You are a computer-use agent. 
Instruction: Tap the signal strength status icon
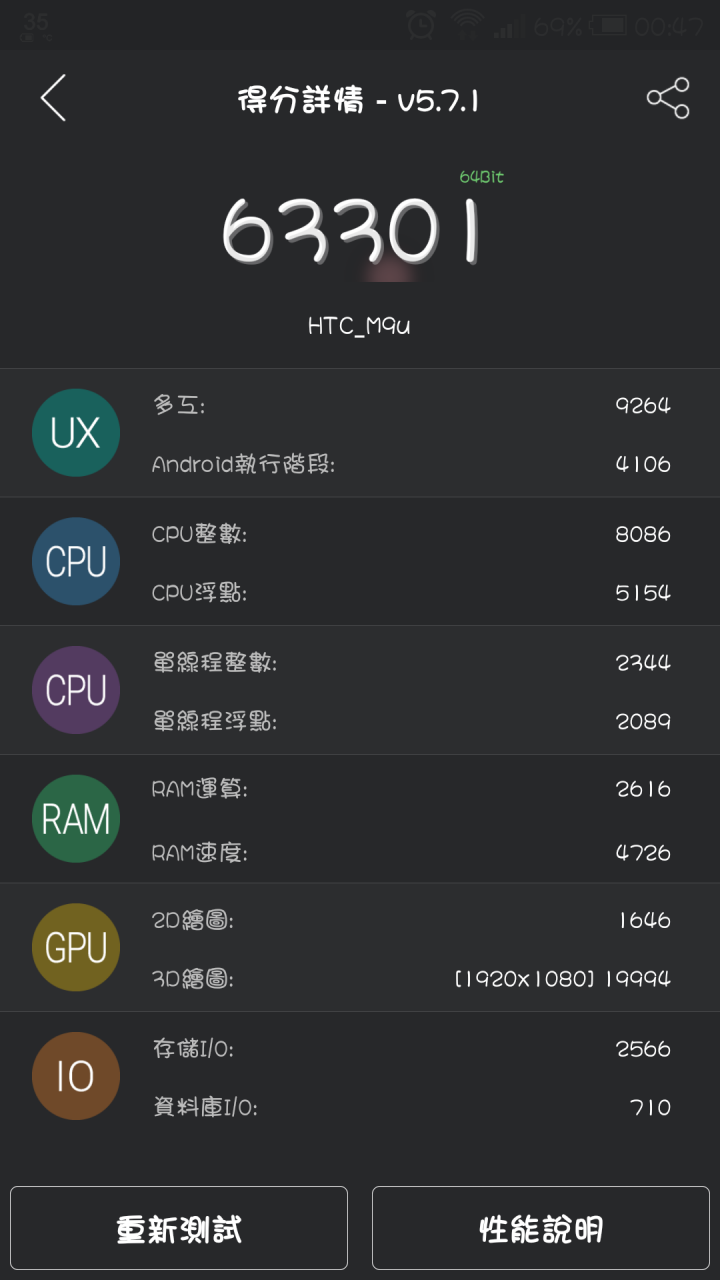[x=507, y=27]
